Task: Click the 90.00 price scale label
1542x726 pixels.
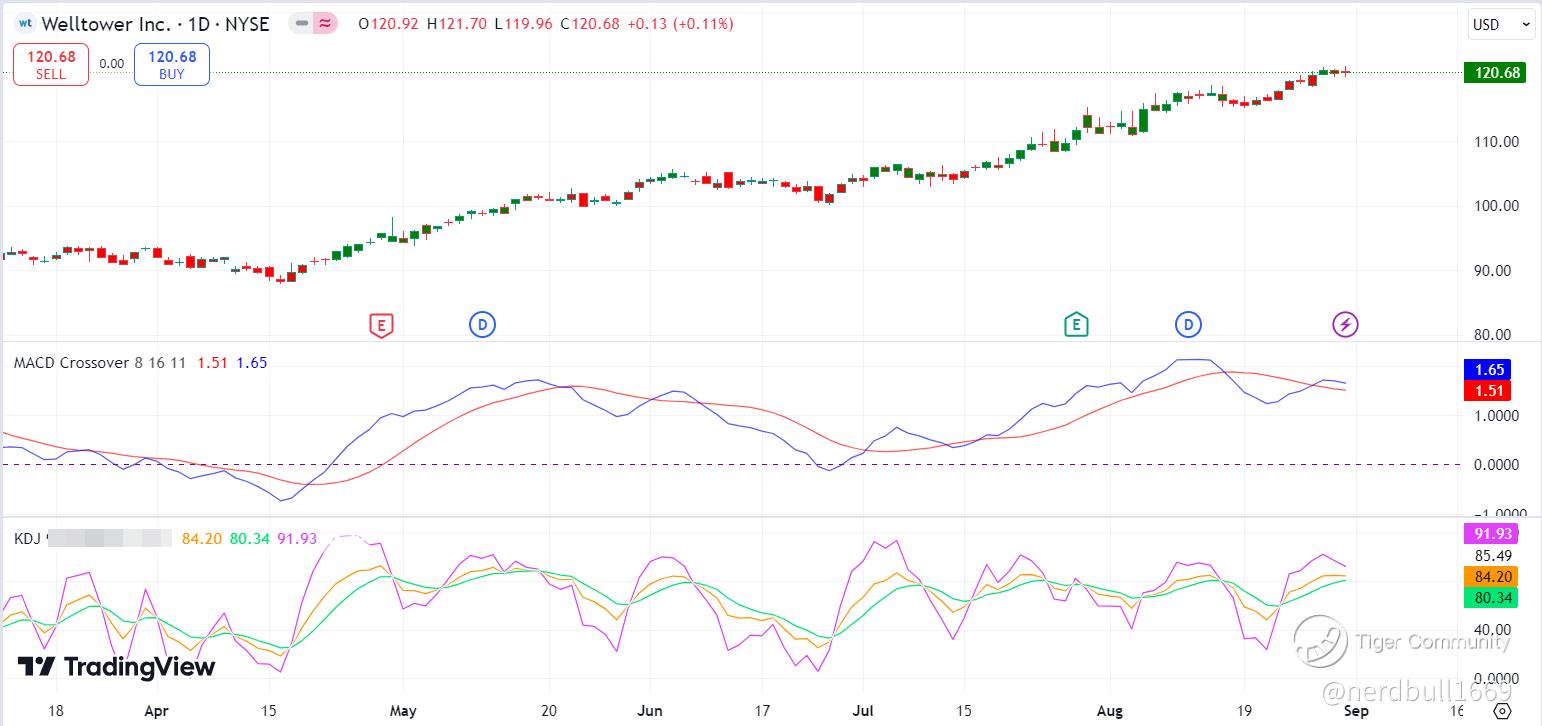Action: (1494, 270)
